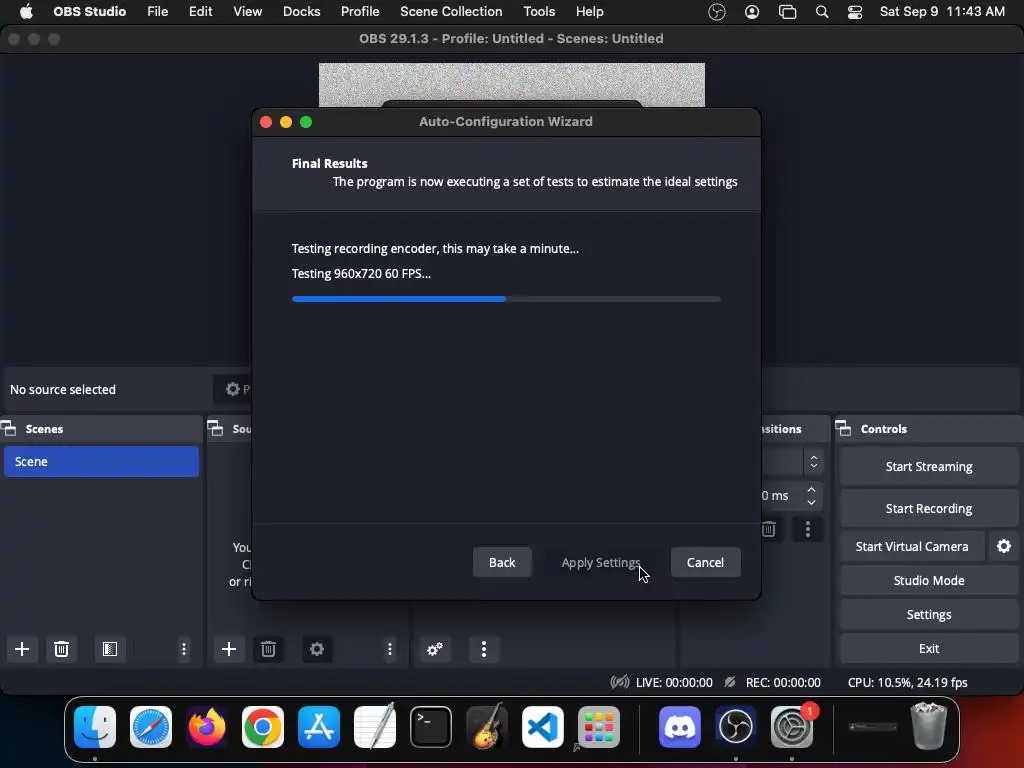This screenshot has height=768, width=1024.
Task: Open audio mixer advanced properties gears
Action: pos(435,648)
